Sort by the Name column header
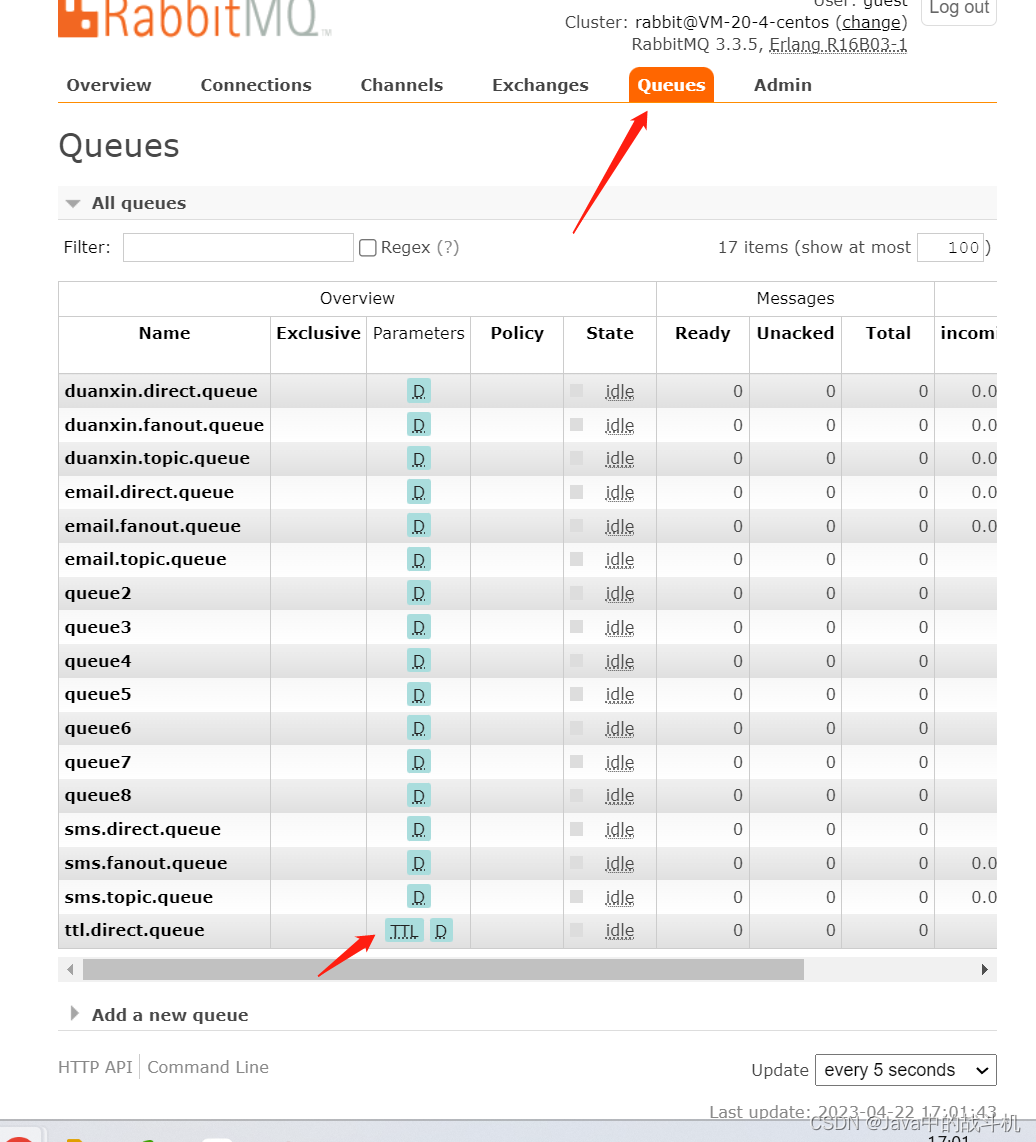Screen dimensions: 1036x1142 pyautogui.click(x=164, y=334)
